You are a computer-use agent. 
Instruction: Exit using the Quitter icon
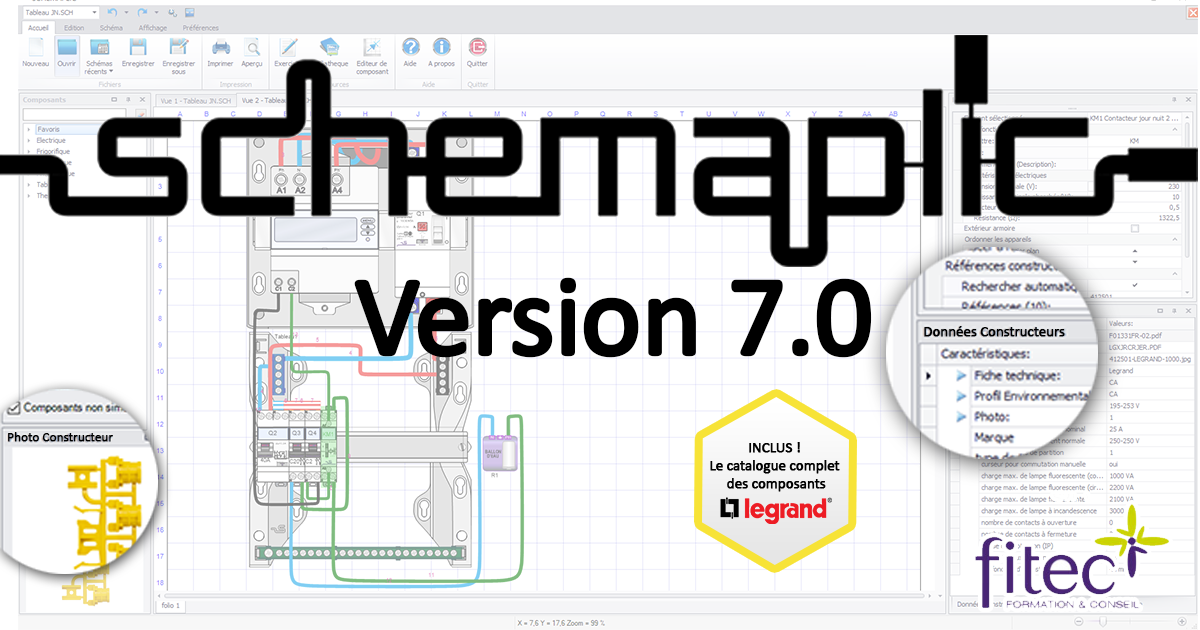[x=477, y=47]
